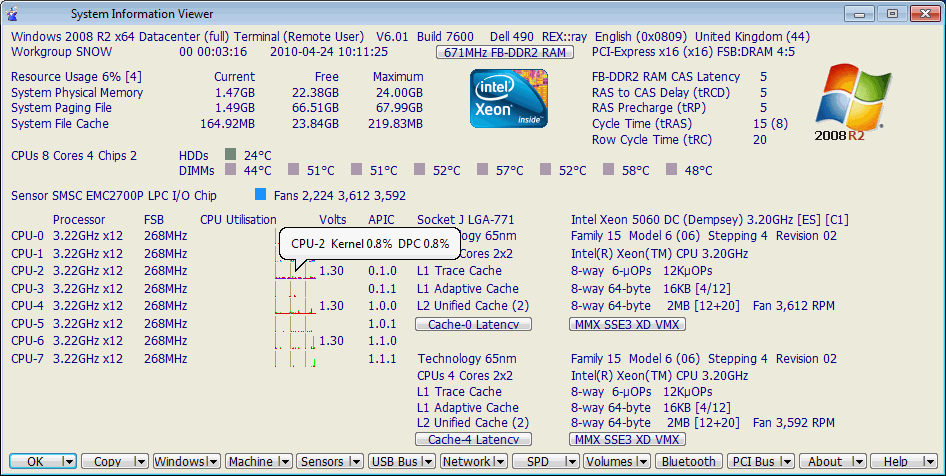946x476 pixels.
Task: Open the PCI Bus dropdown arrow
Action: click(787, 462)
